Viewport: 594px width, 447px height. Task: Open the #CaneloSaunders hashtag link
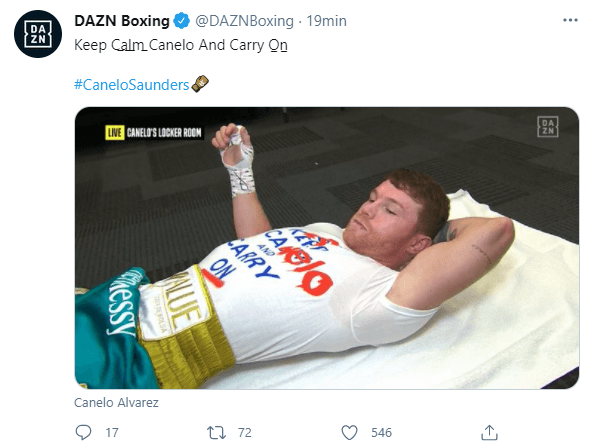click(131, 84)
